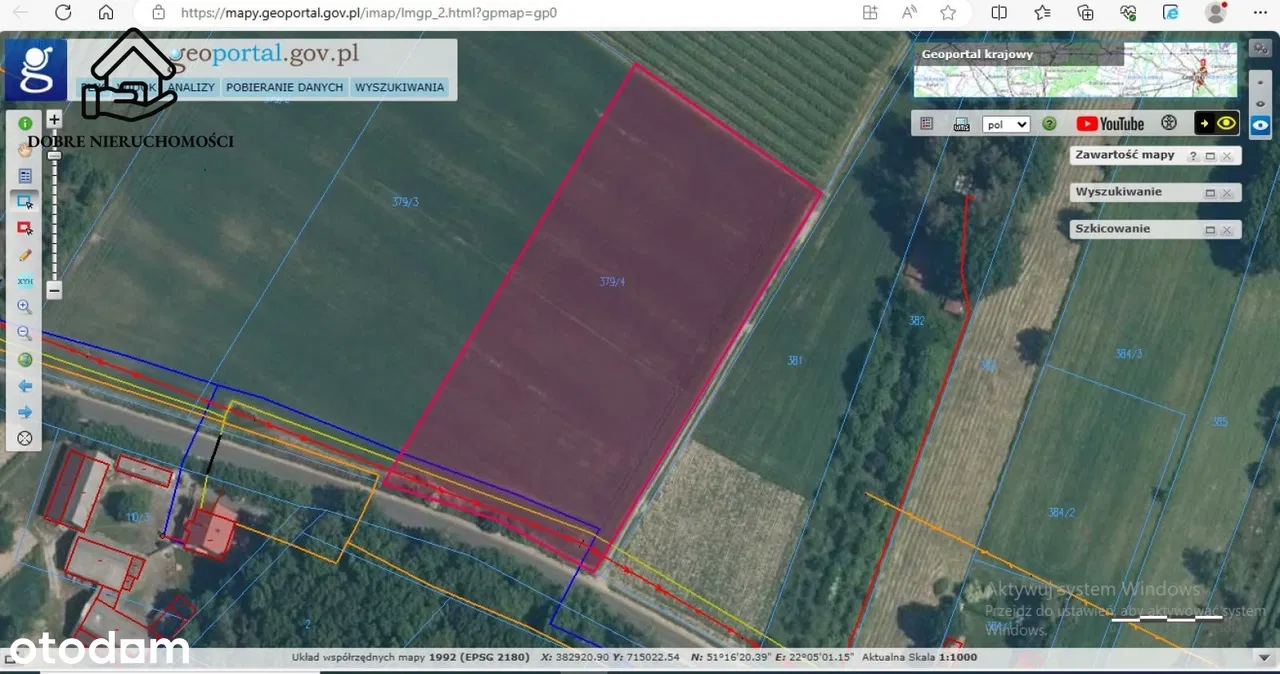The image size is (1280, 674).
Task: Click the magnifier zoom-in tool
Action: pos(25,307)
